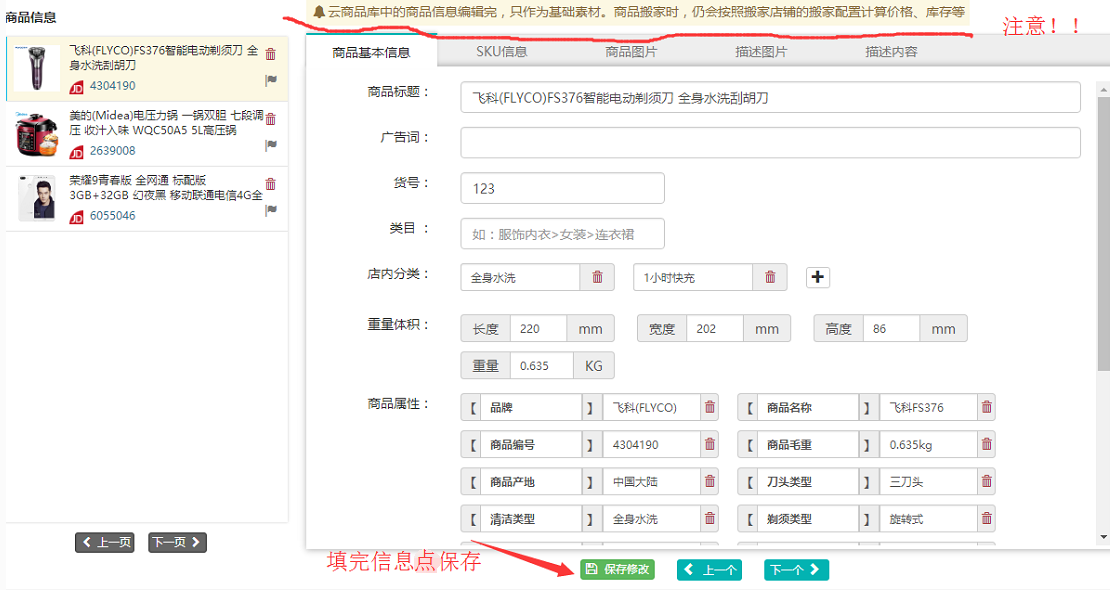Click the JD icon beside 4304190
This screenshot has height=590, width=1110.
pos(76,87)
